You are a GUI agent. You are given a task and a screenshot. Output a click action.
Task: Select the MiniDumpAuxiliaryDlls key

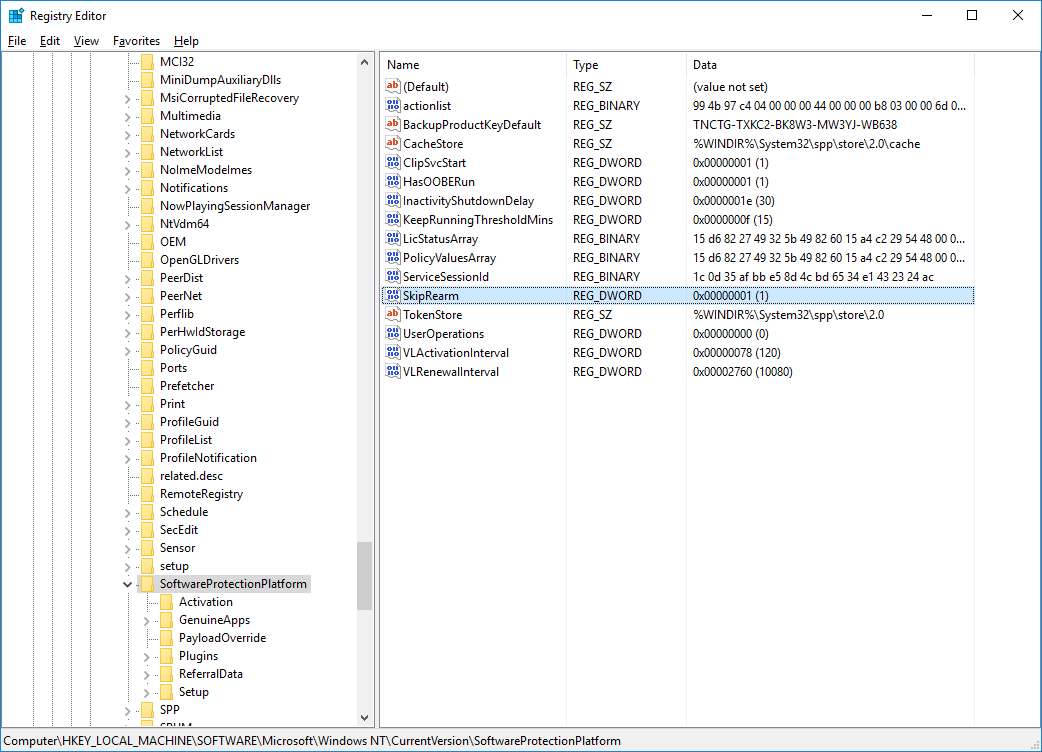pos(220,80)
